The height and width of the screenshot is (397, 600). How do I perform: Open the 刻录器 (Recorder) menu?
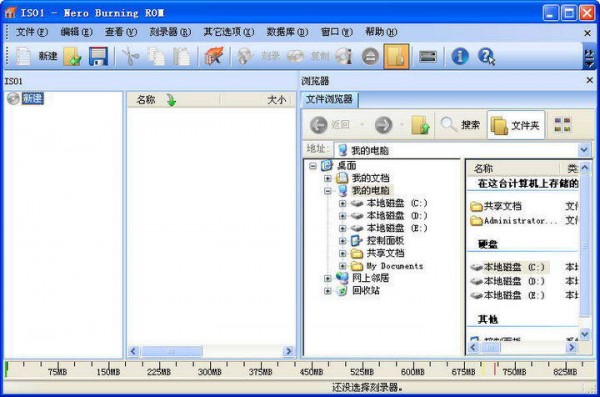click(170, 32)
